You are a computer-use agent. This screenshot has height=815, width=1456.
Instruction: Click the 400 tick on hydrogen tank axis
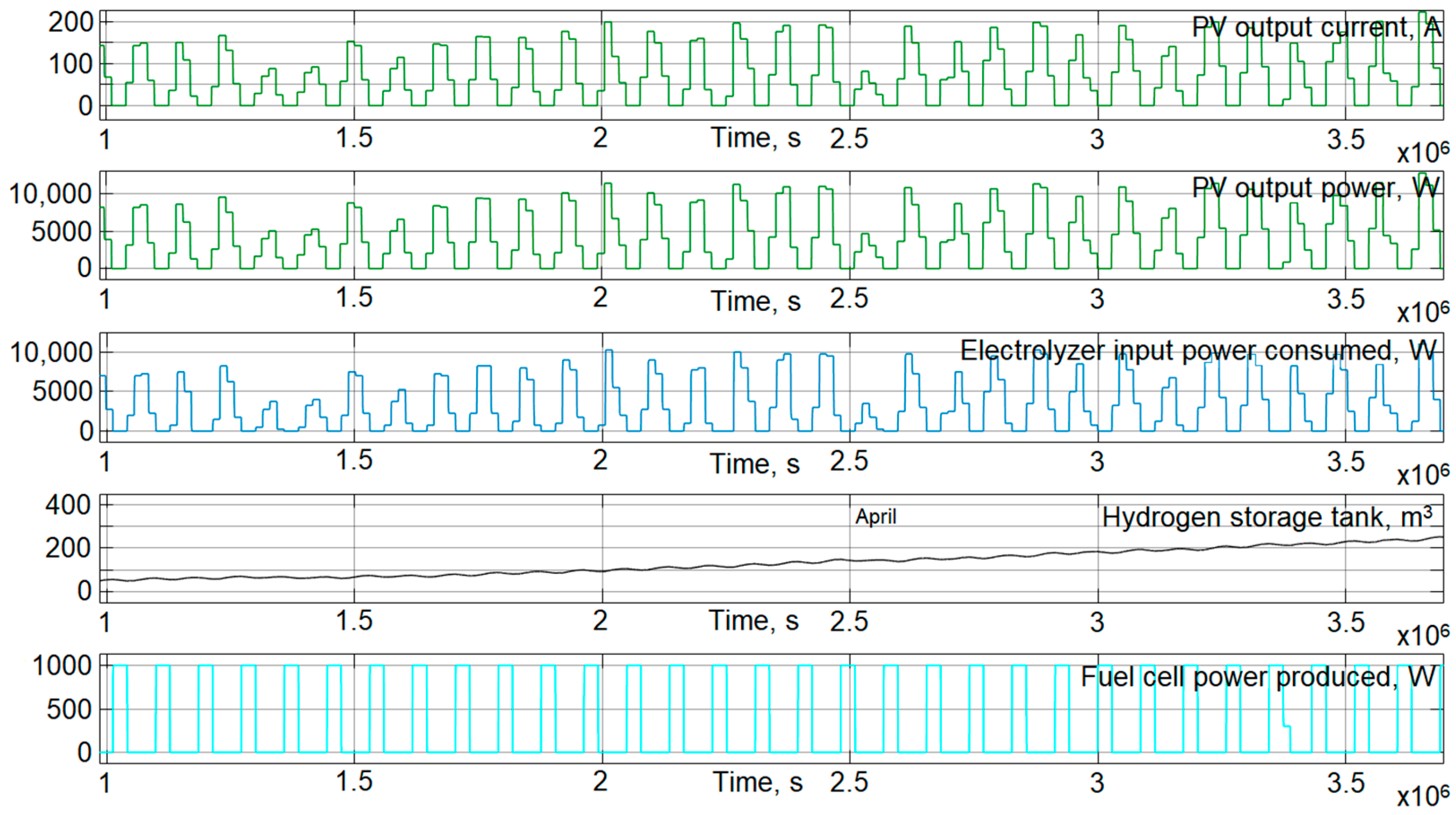(67, 505)
